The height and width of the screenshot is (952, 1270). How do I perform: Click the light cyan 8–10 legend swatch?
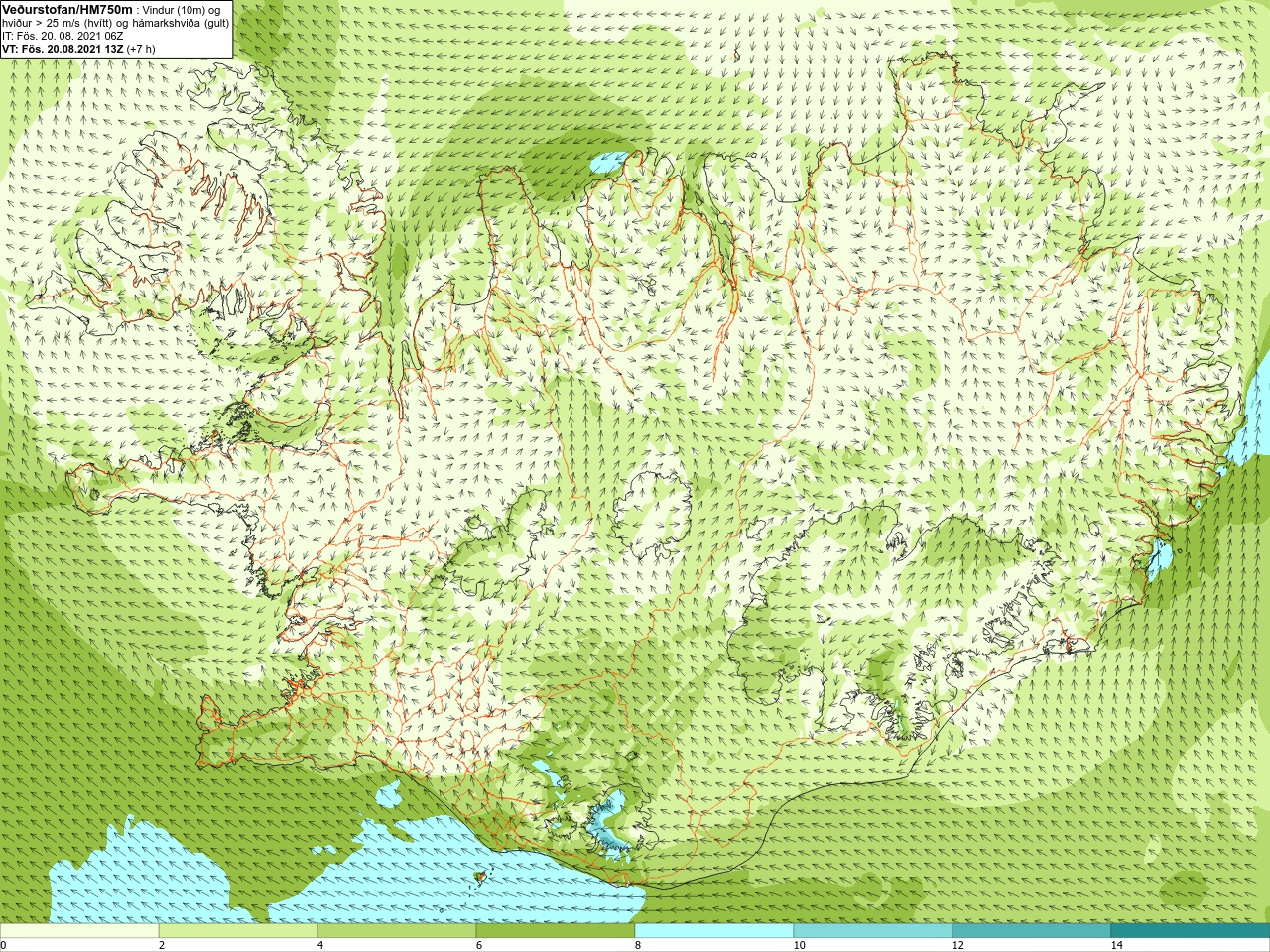click(714, 931)
